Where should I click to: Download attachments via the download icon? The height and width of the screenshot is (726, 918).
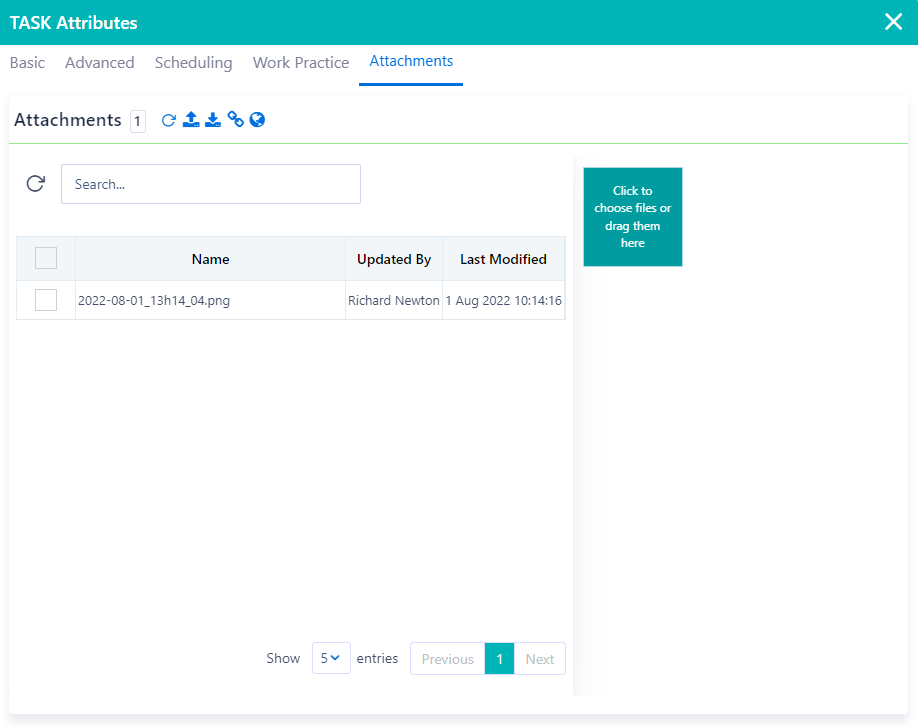212,119
